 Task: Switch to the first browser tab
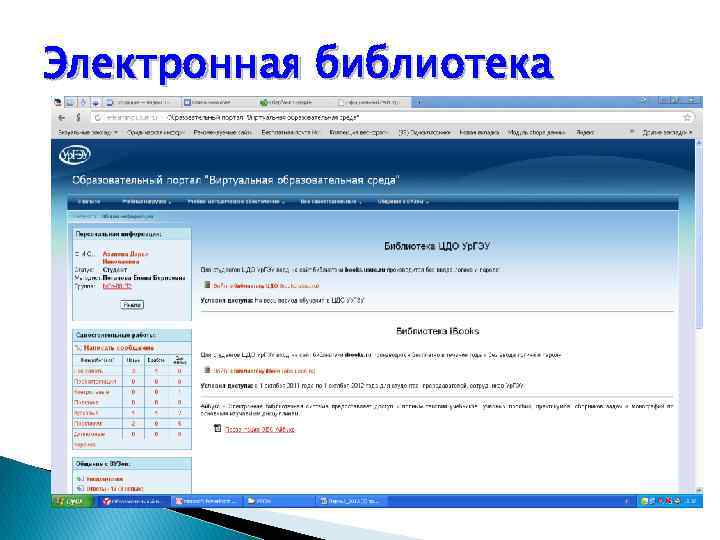click(x=140, y=102)
